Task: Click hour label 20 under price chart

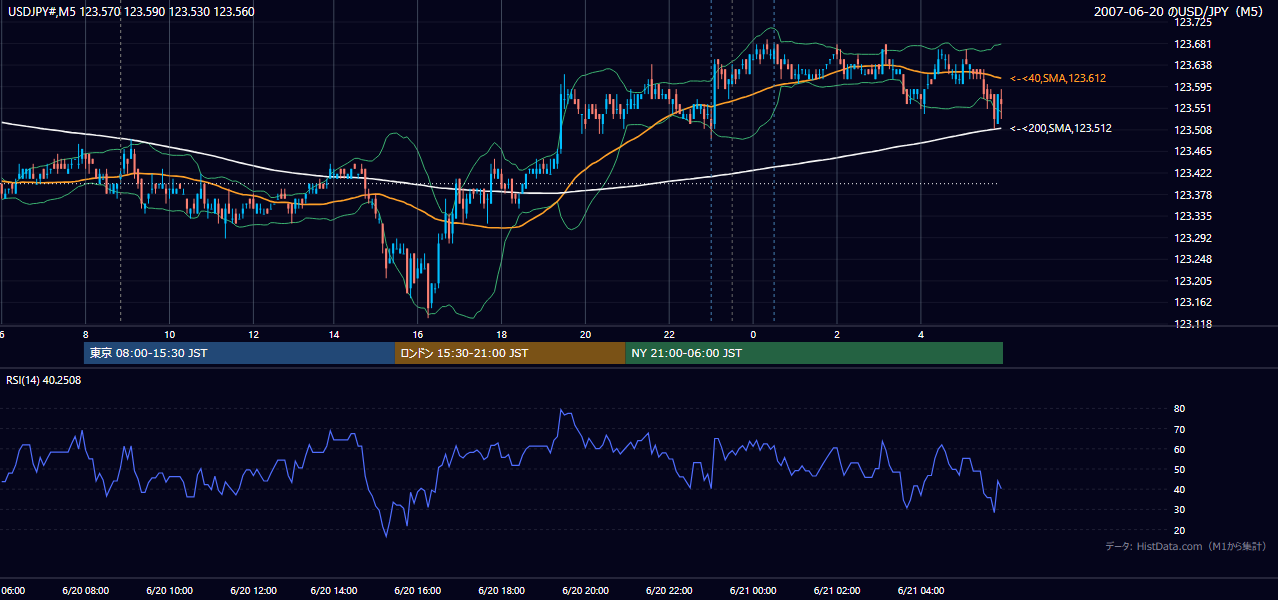Action: (585, 334)
